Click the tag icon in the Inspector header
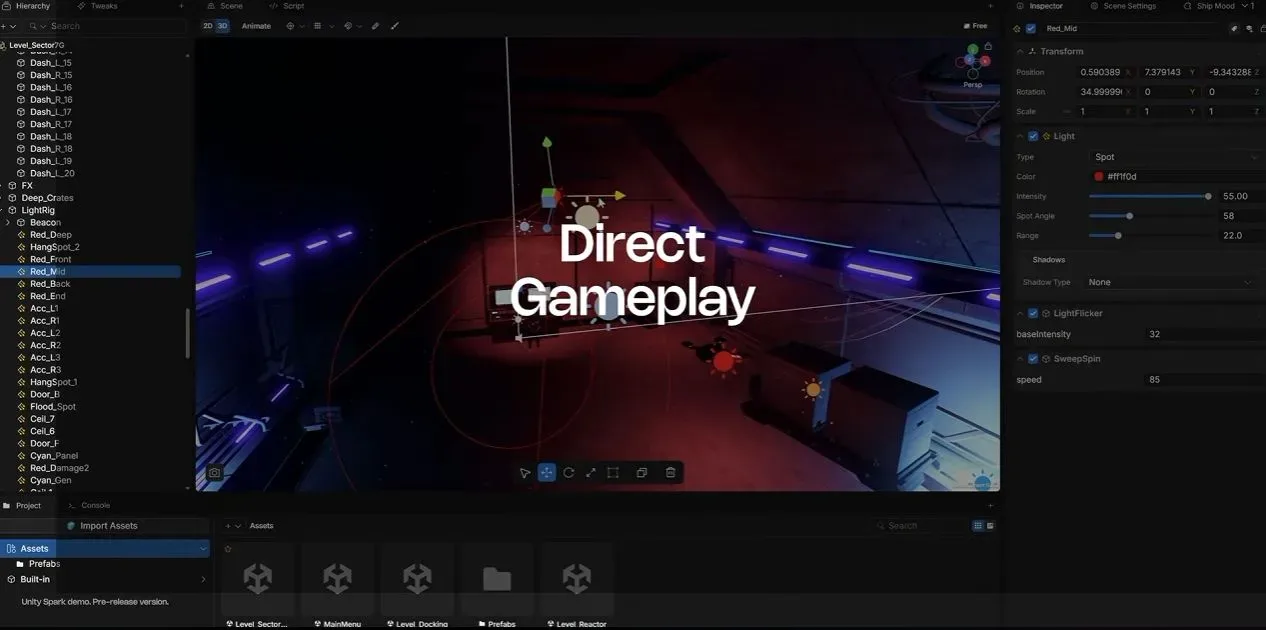The image size is (1266, 630). pyautogui.click(x=1234, y=29)
